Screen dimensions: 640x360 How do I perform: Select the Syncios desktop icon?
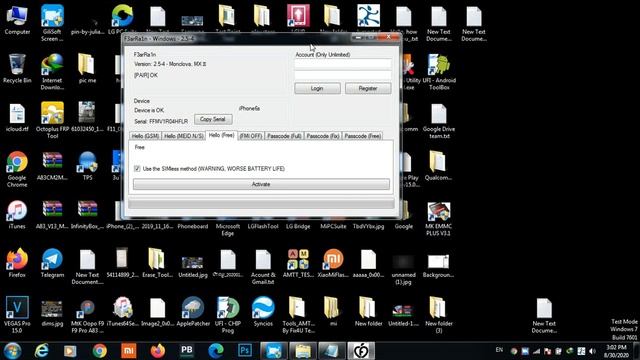tap(263, 312)
